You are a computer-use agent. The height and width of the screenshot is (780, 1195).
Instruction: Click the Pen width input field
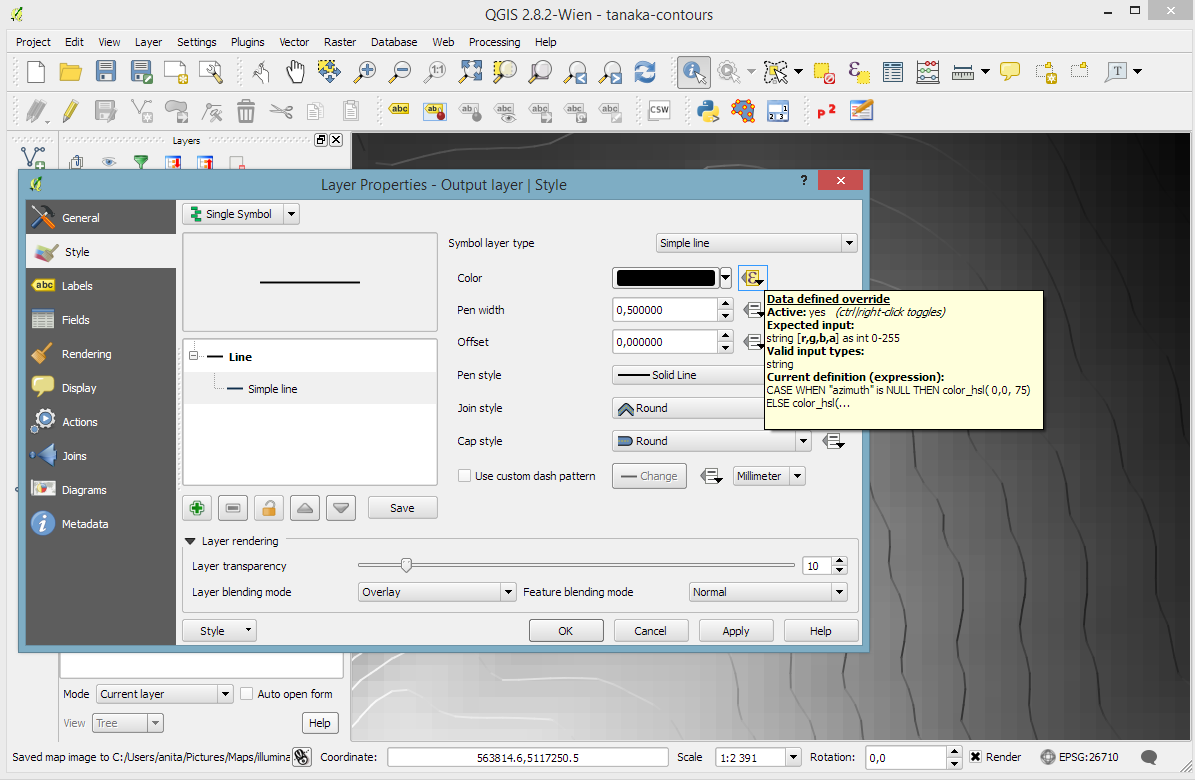click(664, 310)
